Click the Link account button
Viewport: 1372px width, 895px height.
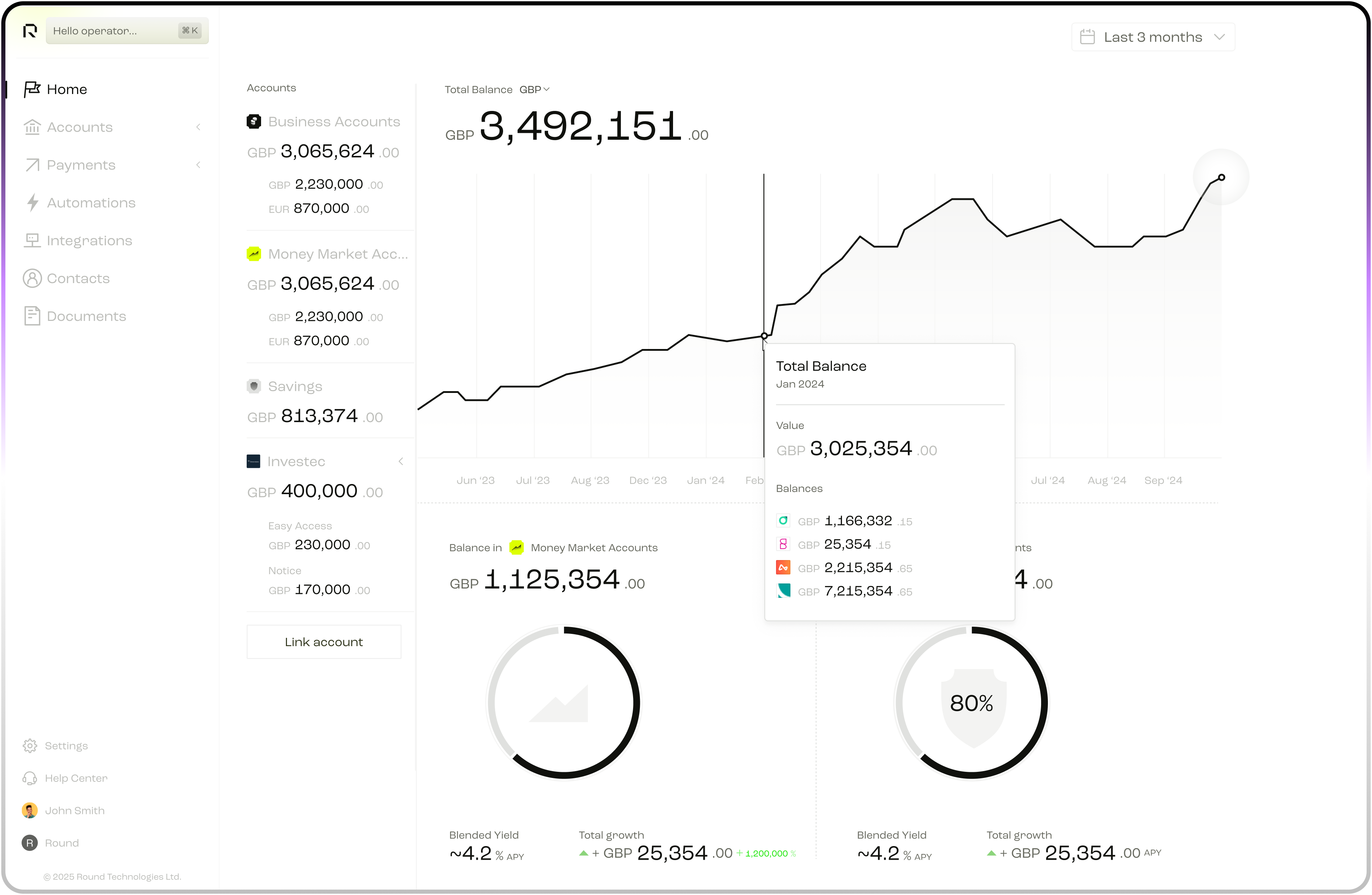coord(324,642)
